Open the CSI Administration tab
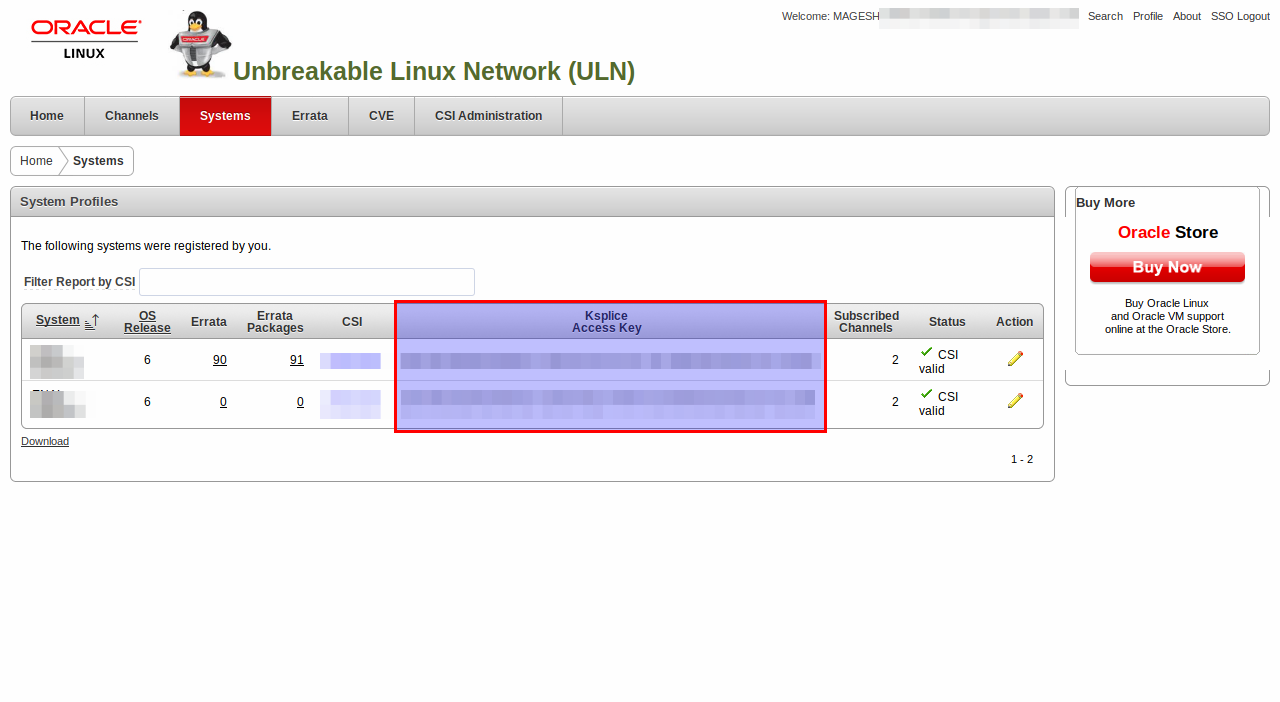 tap(488, 116)
